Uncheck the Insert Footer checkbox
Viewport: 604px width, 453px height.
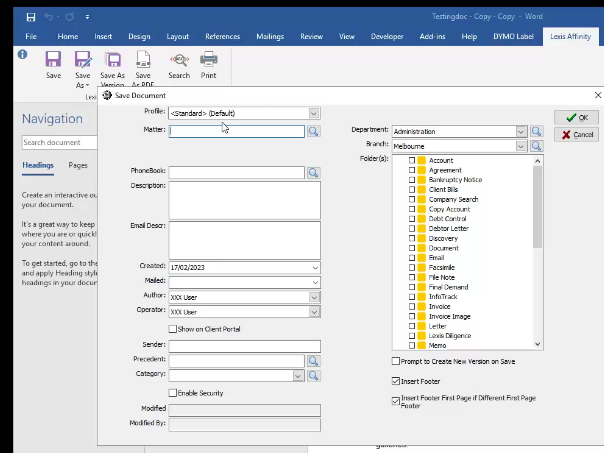pos(395,381)
